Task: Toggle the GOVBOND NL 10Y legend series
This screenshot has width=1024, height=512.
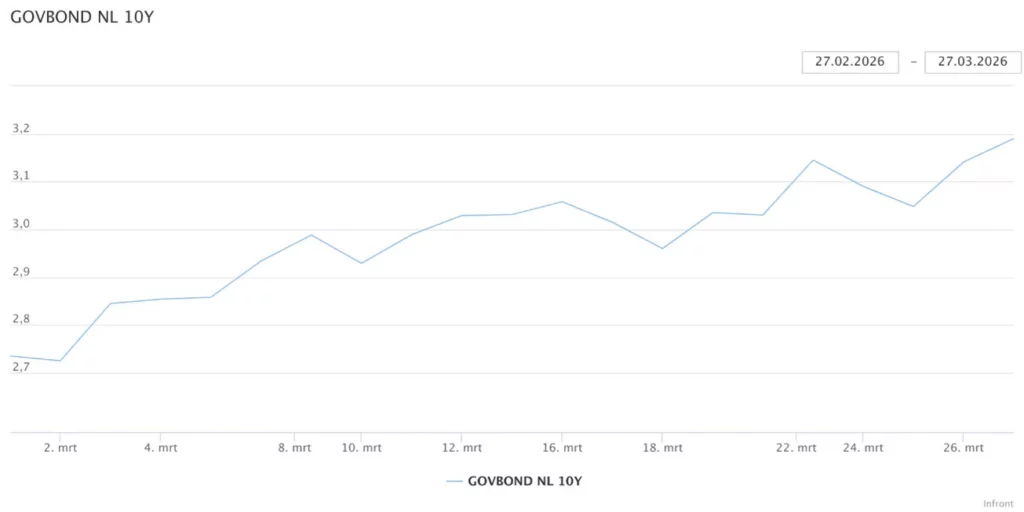Action: point(524,481)
